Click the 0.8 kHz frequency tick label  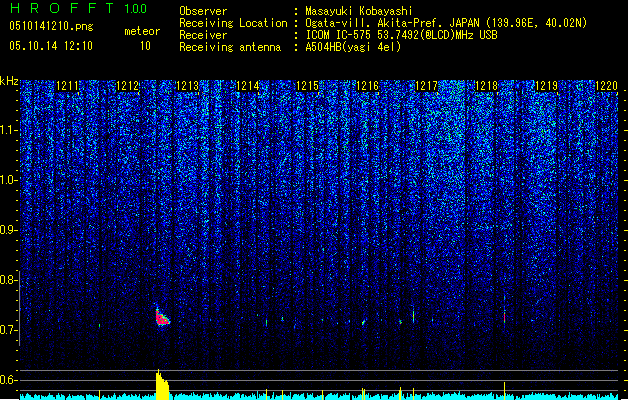coord(9,280)
